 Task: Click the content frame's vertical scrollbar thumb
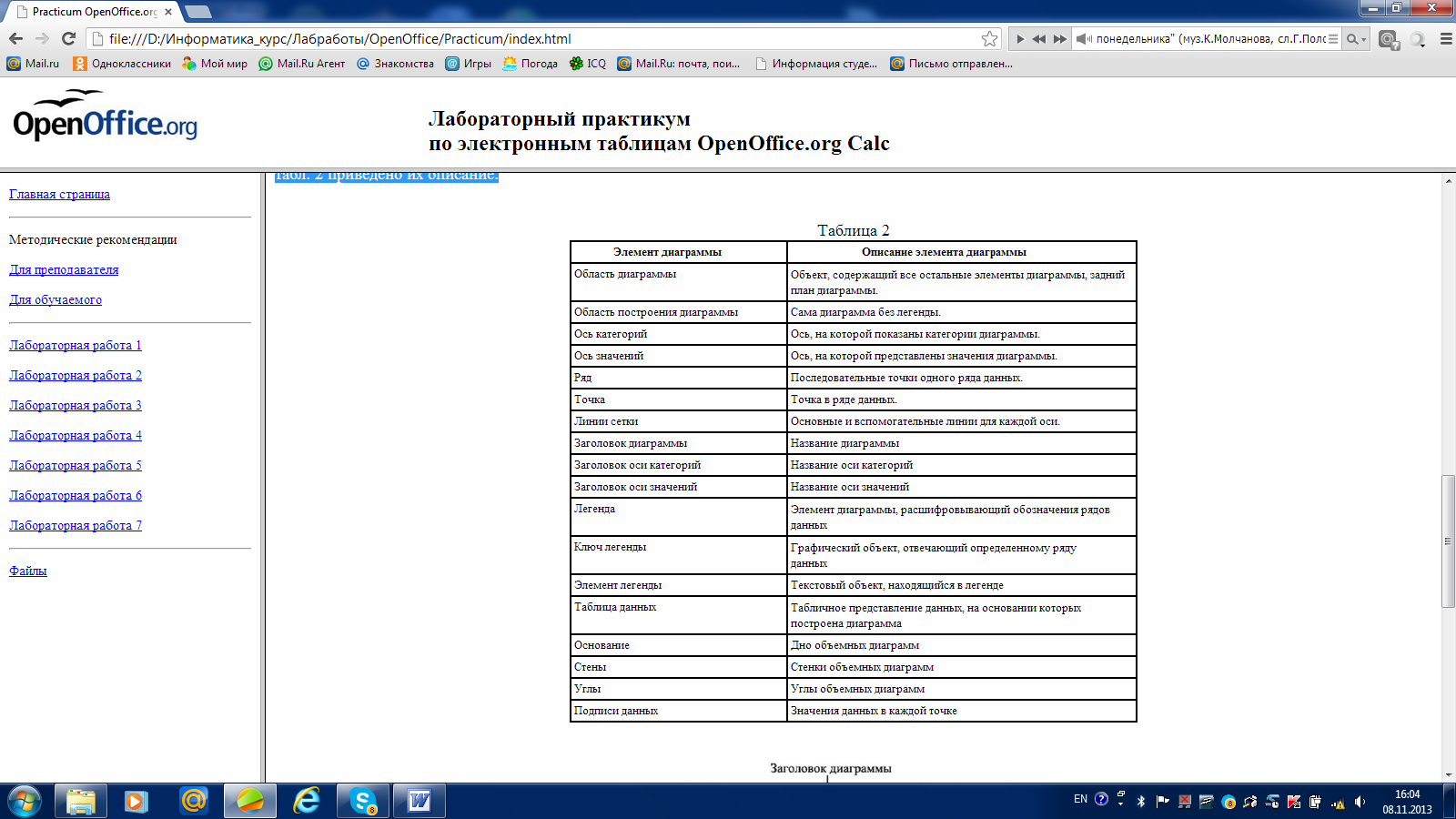1448,541
